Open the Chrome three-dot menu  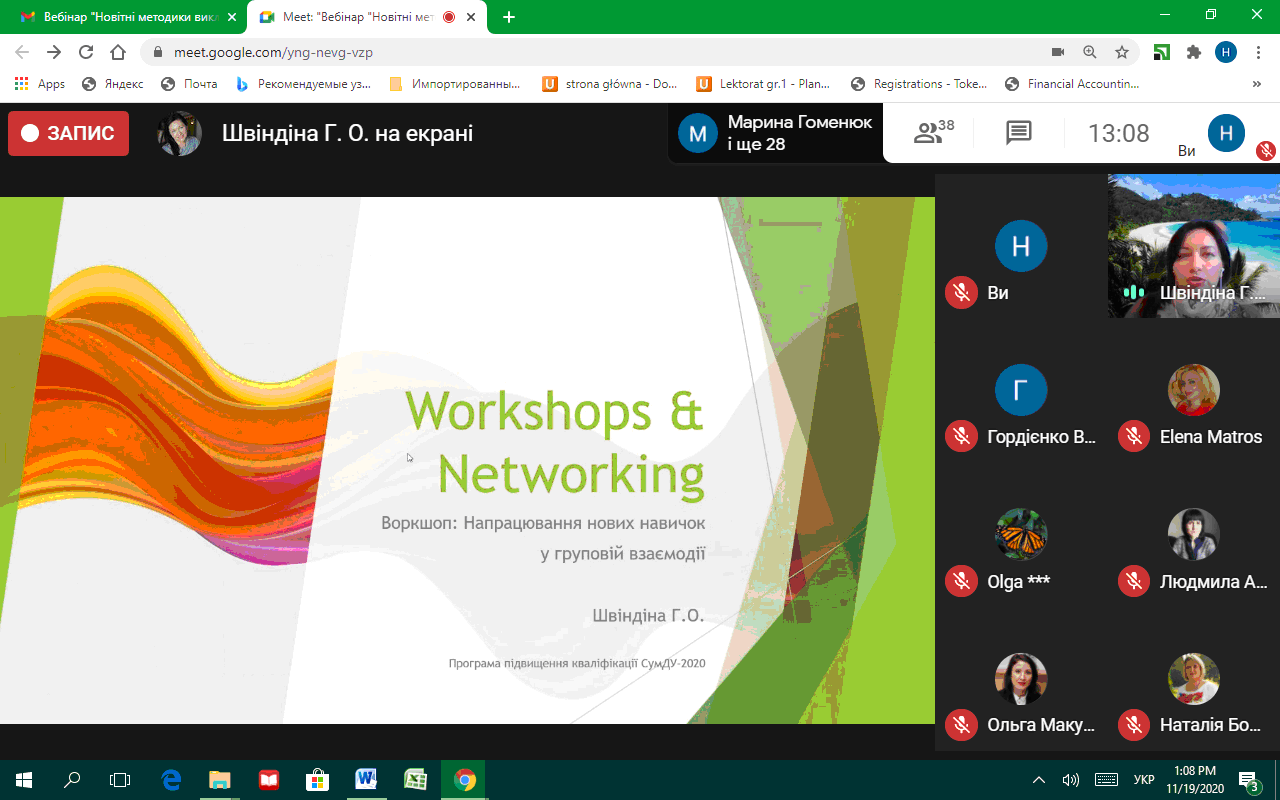click(1257, 52)
